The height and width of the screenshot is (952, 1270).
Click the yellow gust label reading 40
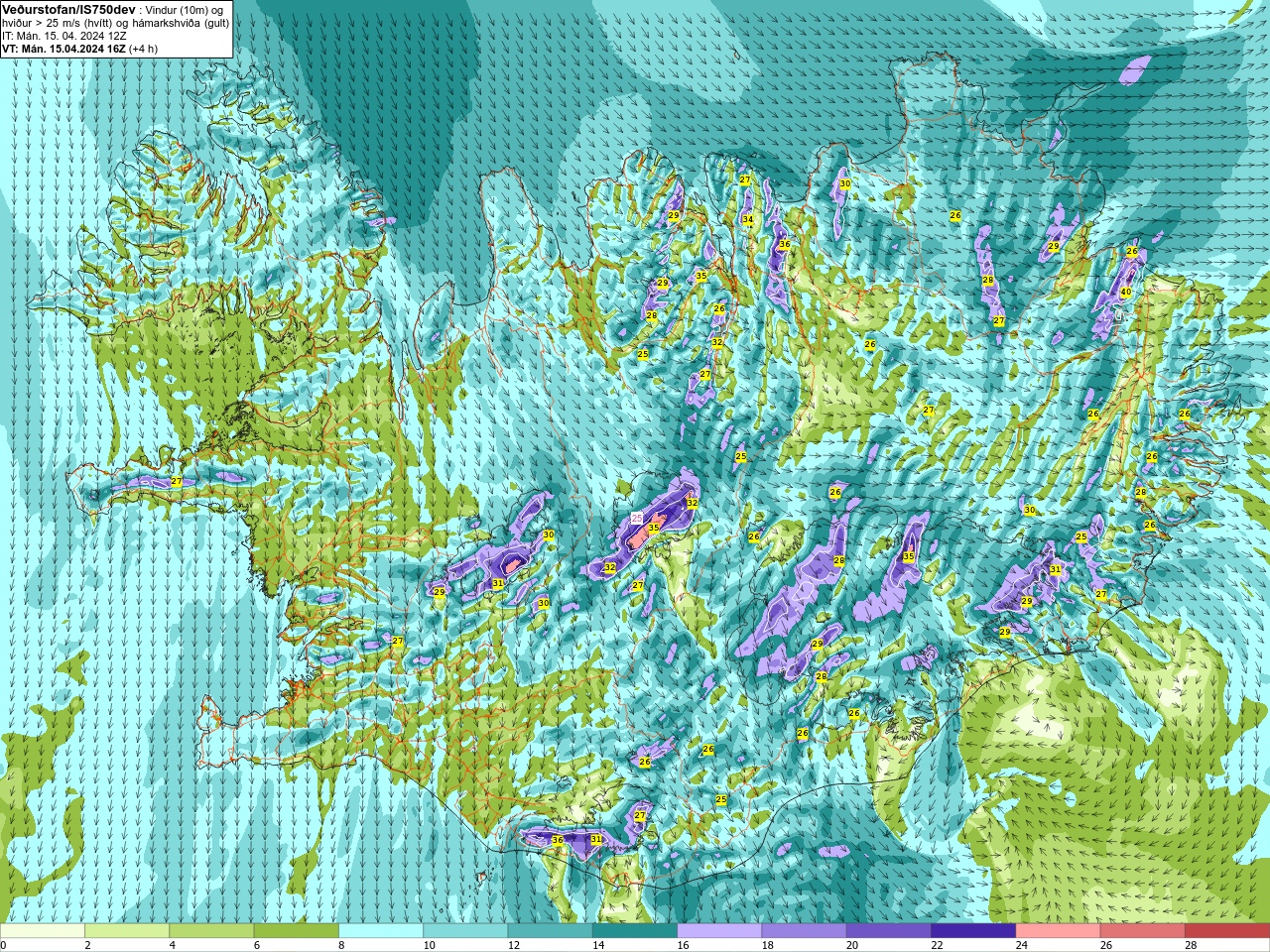coord(1125,293)
